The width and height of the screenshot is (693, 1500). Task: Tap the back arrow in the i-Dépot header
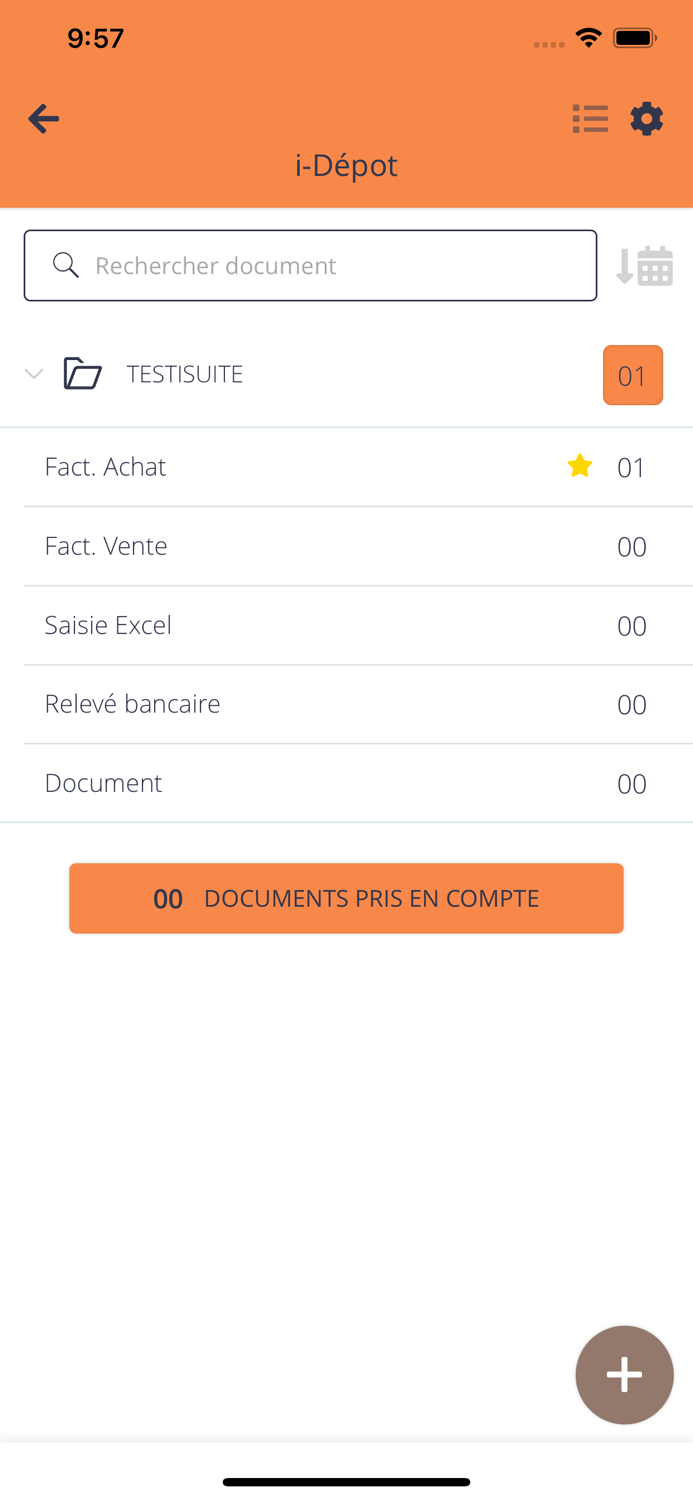43,118
